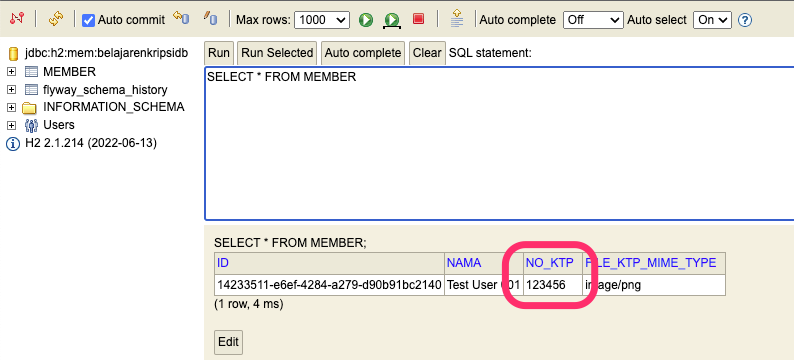Click the Refresh icon in toolbar
The width and height of the screenshot is (794, 360).
coord(56,19)
